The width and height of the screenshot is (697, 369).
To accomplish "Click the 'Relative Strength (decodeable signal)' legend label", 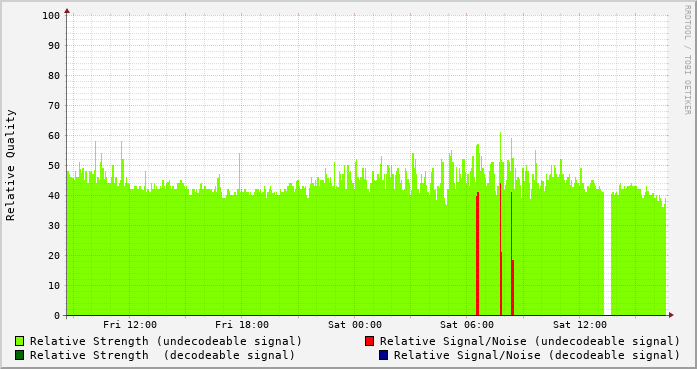I will click(x=163, y=355).
